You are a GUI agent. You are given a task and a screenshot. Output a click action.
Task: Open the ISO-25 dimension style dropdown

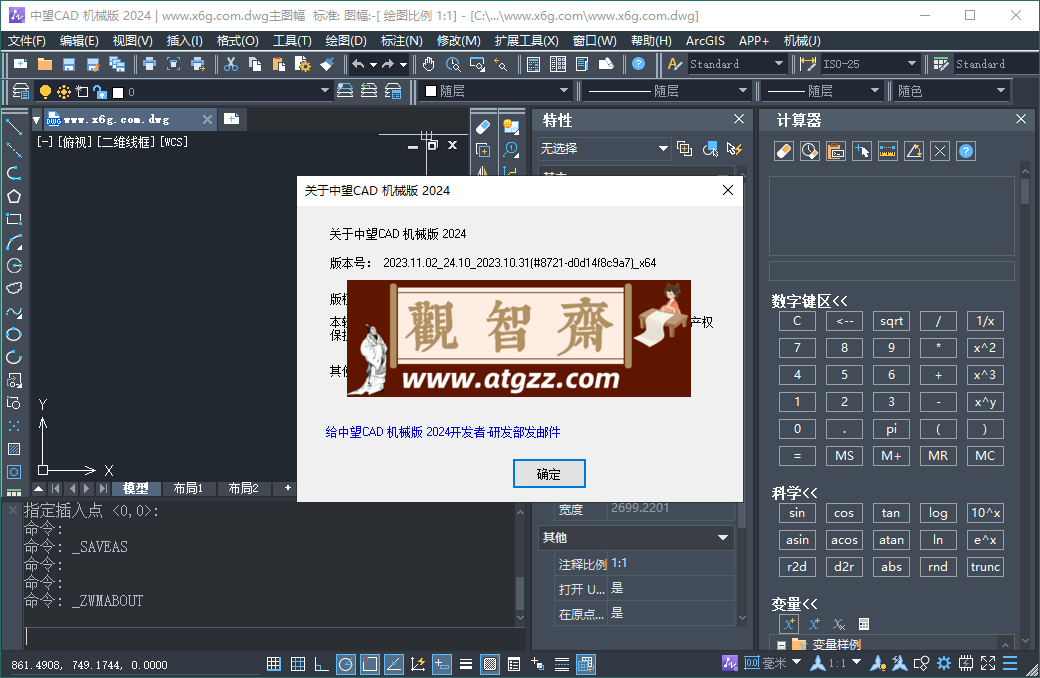click(869, 64)
